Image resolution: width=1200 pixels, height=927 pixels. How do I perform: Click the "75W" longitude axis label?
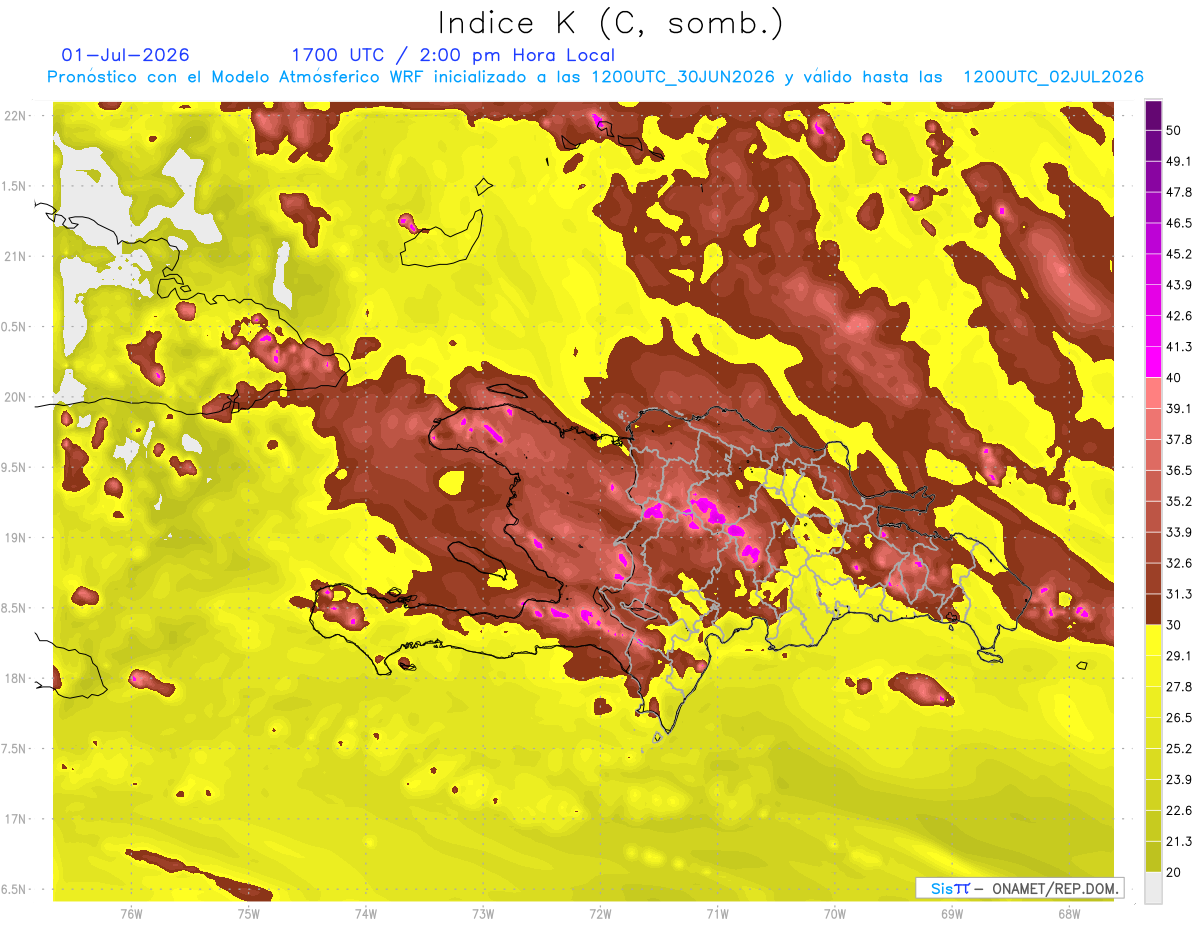tap(249, 914)
